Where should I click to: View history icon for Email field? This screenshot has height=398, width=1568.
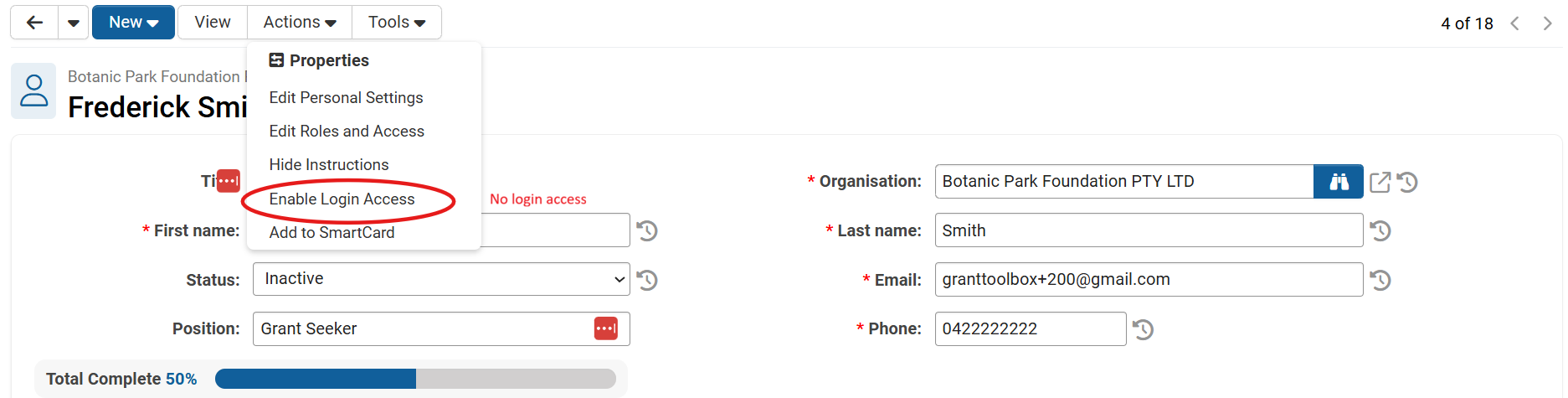(x=1380, y=280)
